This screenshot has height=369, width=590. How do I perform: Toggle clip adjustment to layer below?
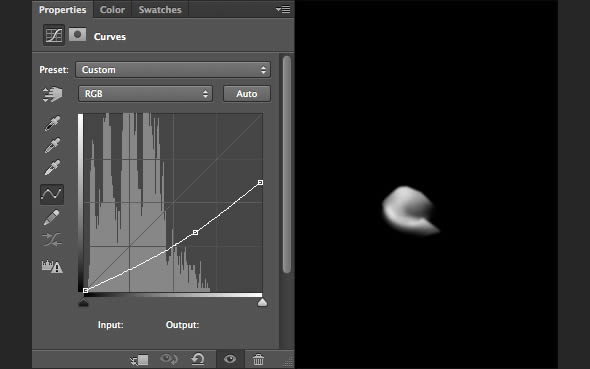click(139, 360)
